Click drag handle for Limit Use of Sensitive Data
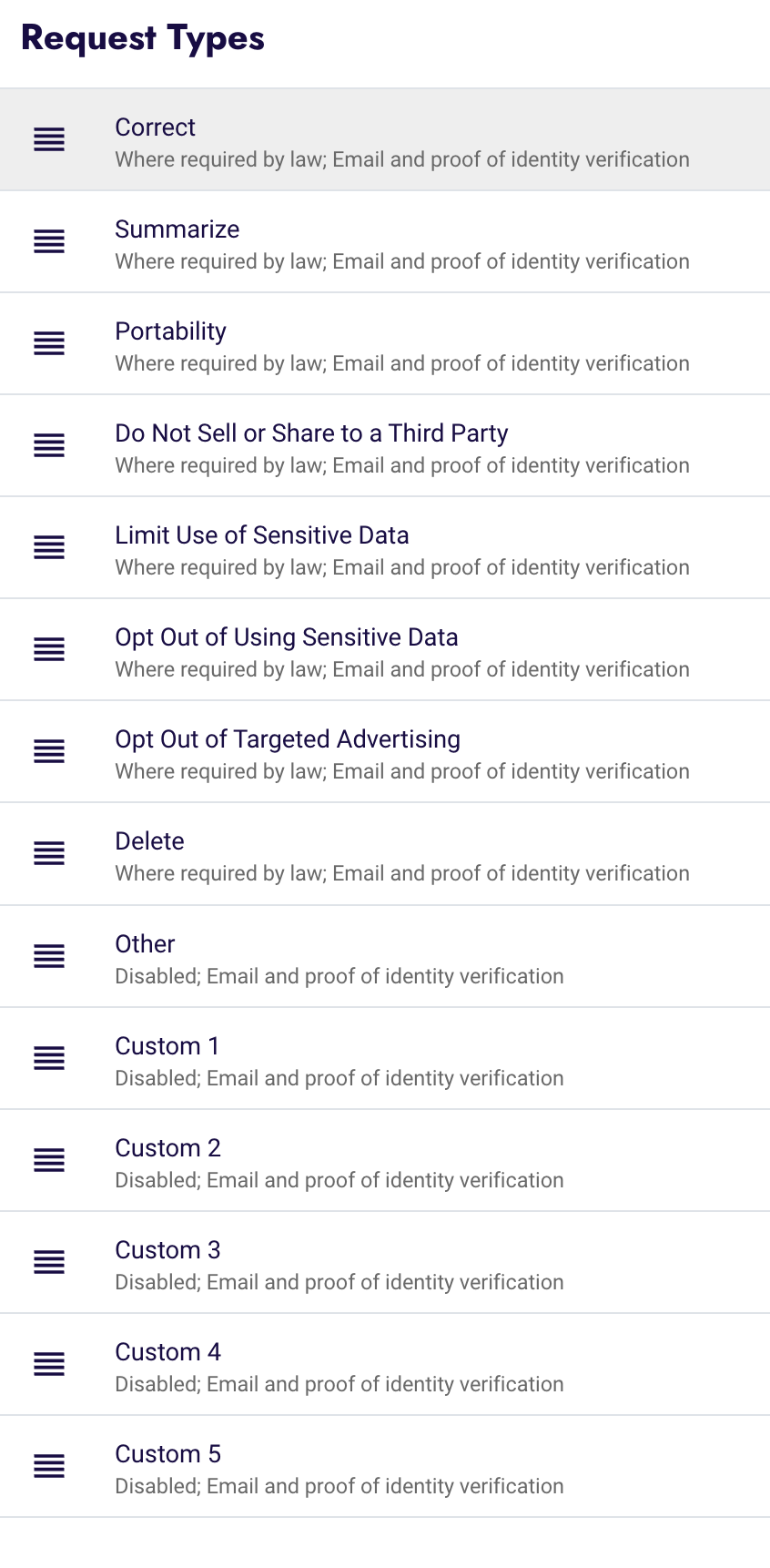Image resolution: width=770 pixels, height=1568 pixels. pyautogui.click(x=49, y=547)
